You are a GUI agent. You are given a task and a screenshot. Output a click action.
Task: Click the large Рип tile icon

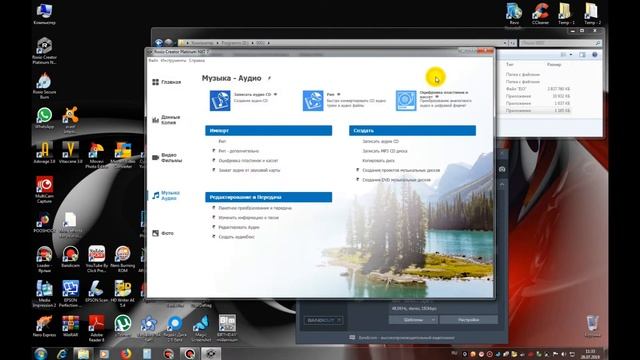coord(313,100)
